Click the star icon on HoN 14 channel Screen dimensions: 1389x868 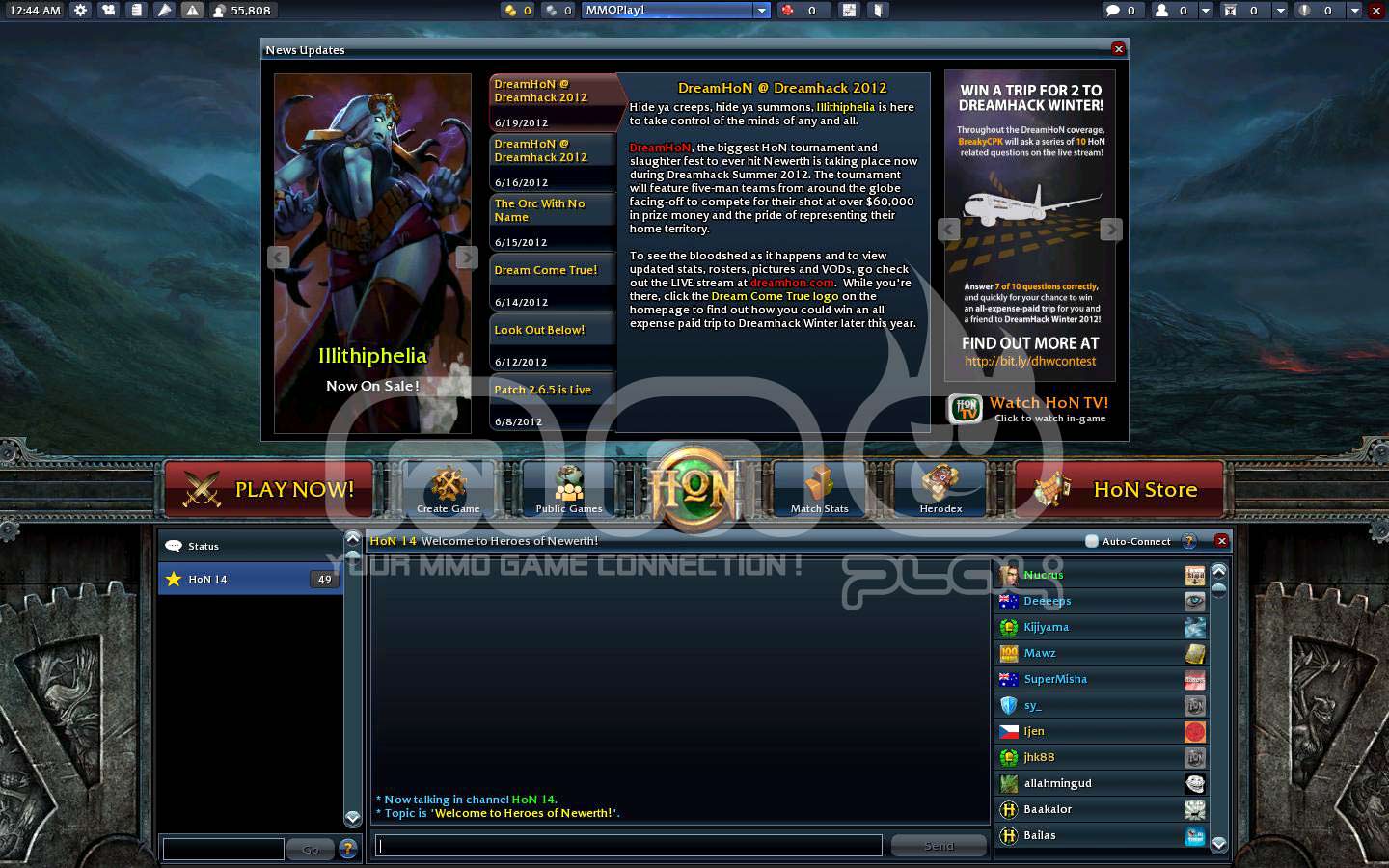tap(174, 579)
